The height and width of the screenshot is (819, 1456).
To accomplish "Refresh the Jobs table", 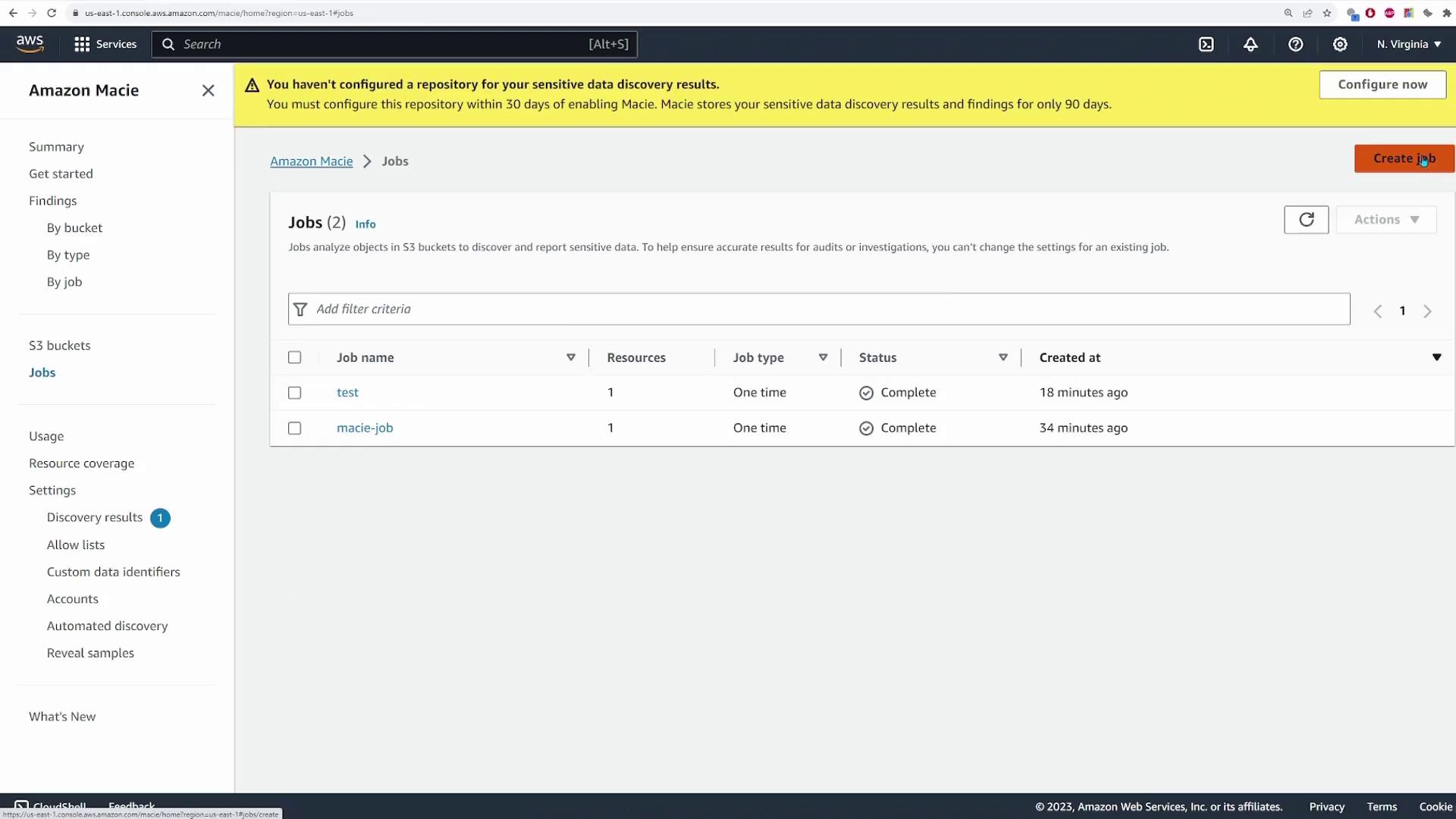I will [x=1306, y=220].
